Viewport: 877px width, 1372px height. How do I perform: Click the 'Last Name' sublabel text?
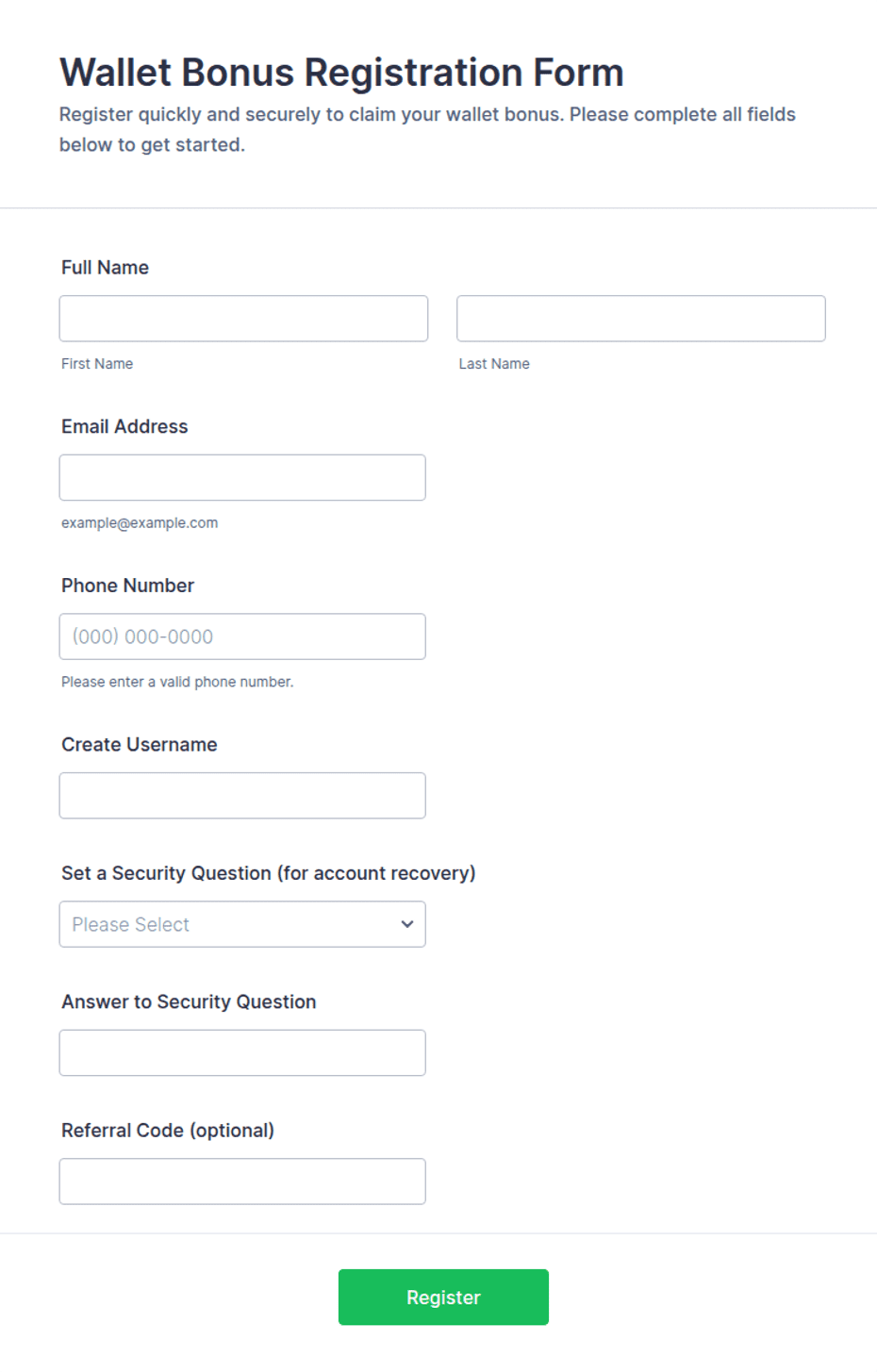494,364
